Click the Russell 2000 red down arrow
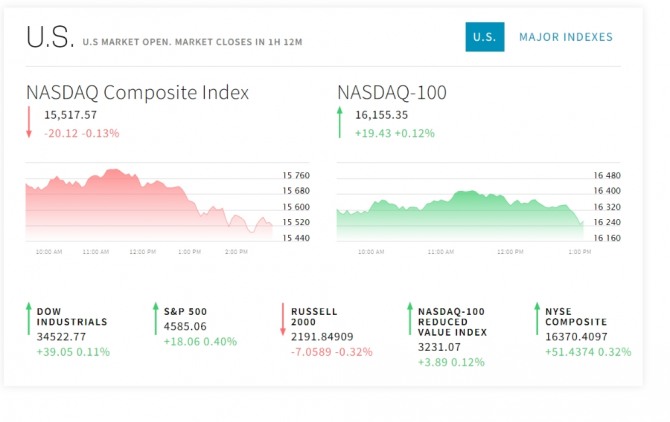670x422 pixels. tap(283, 320)
